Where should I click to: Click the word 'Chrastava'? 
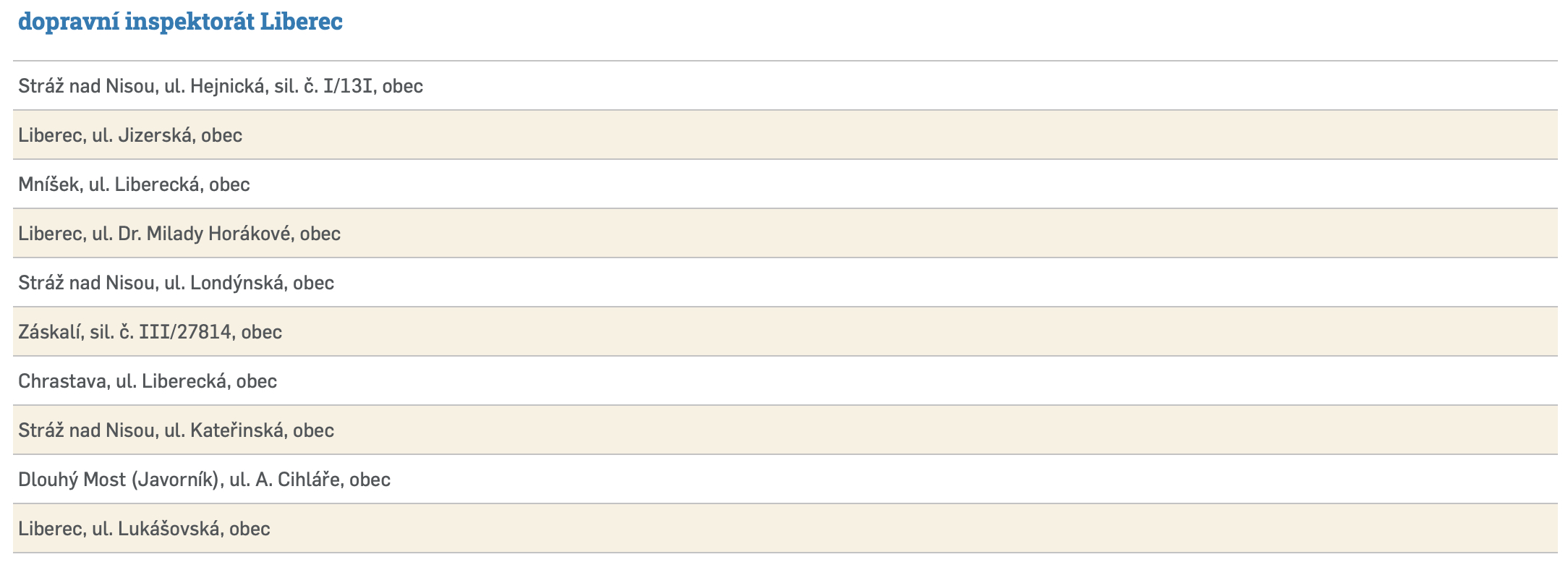(x=65, y=381)
